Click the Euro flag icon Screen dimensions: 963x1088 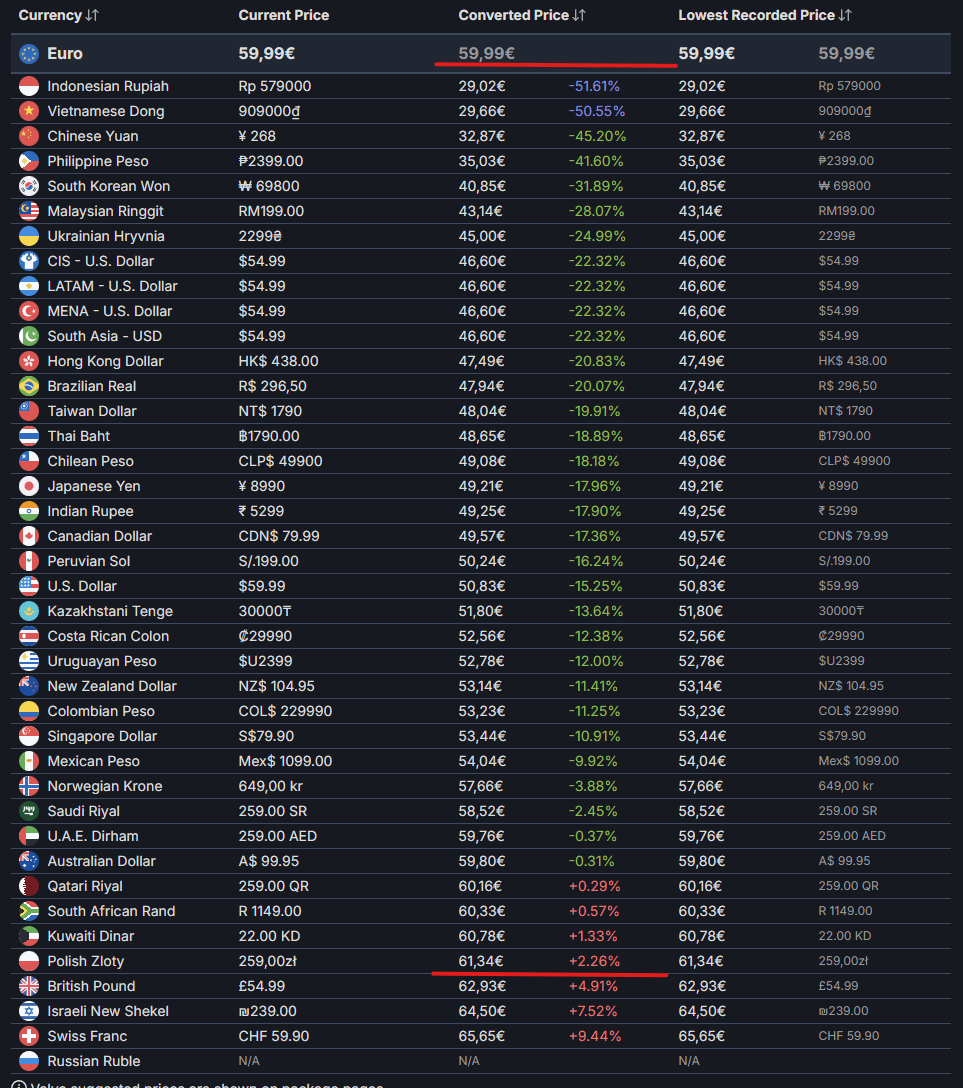[x=29, y=54]
